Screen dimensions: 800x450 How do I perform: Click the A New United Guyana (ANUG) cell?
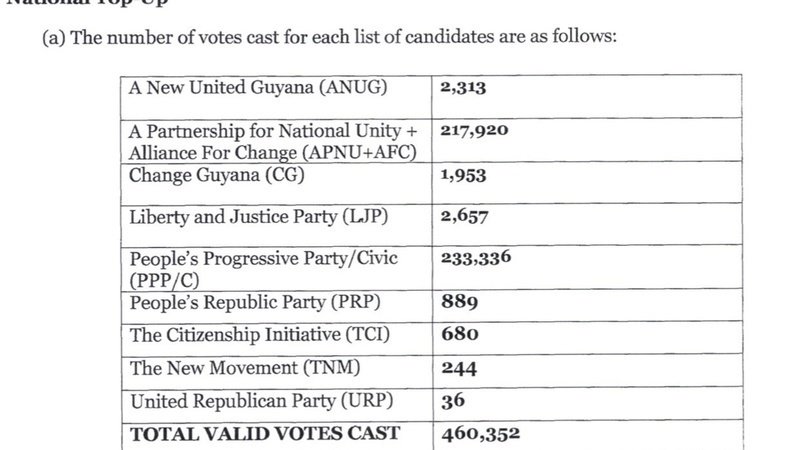pos(259,87)
